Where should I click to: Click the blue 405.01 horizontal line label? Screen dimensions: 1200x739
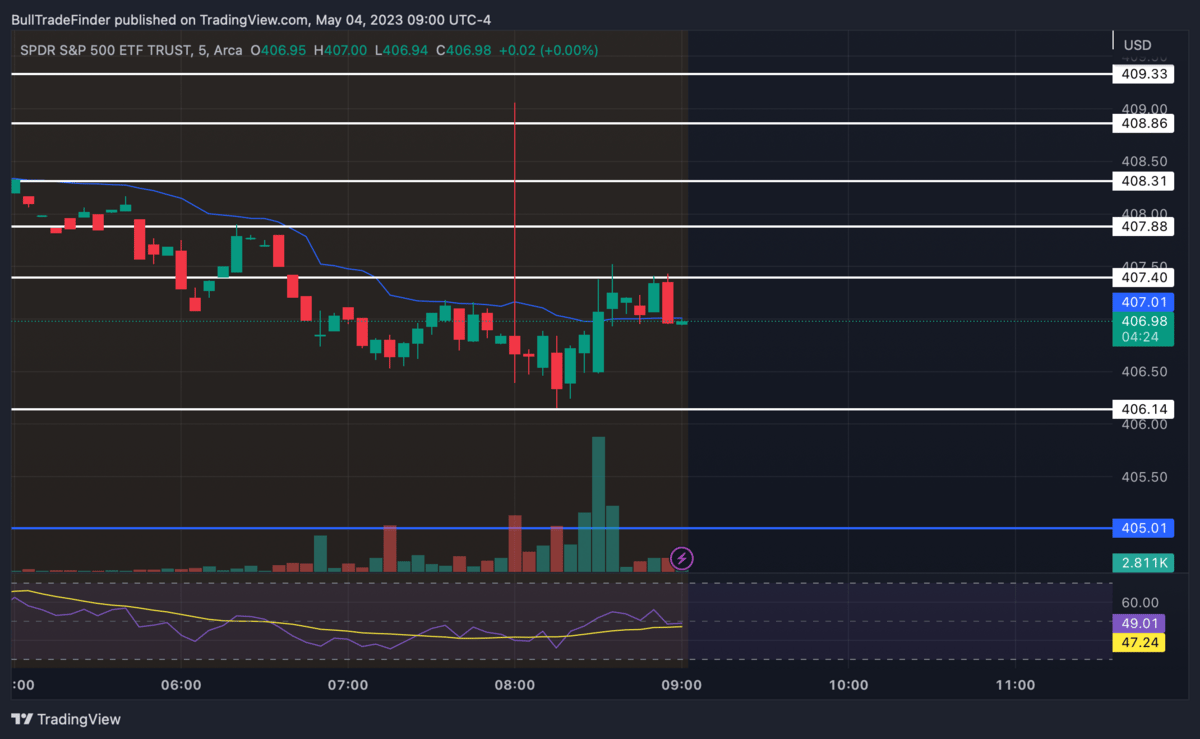point(1143,528)
